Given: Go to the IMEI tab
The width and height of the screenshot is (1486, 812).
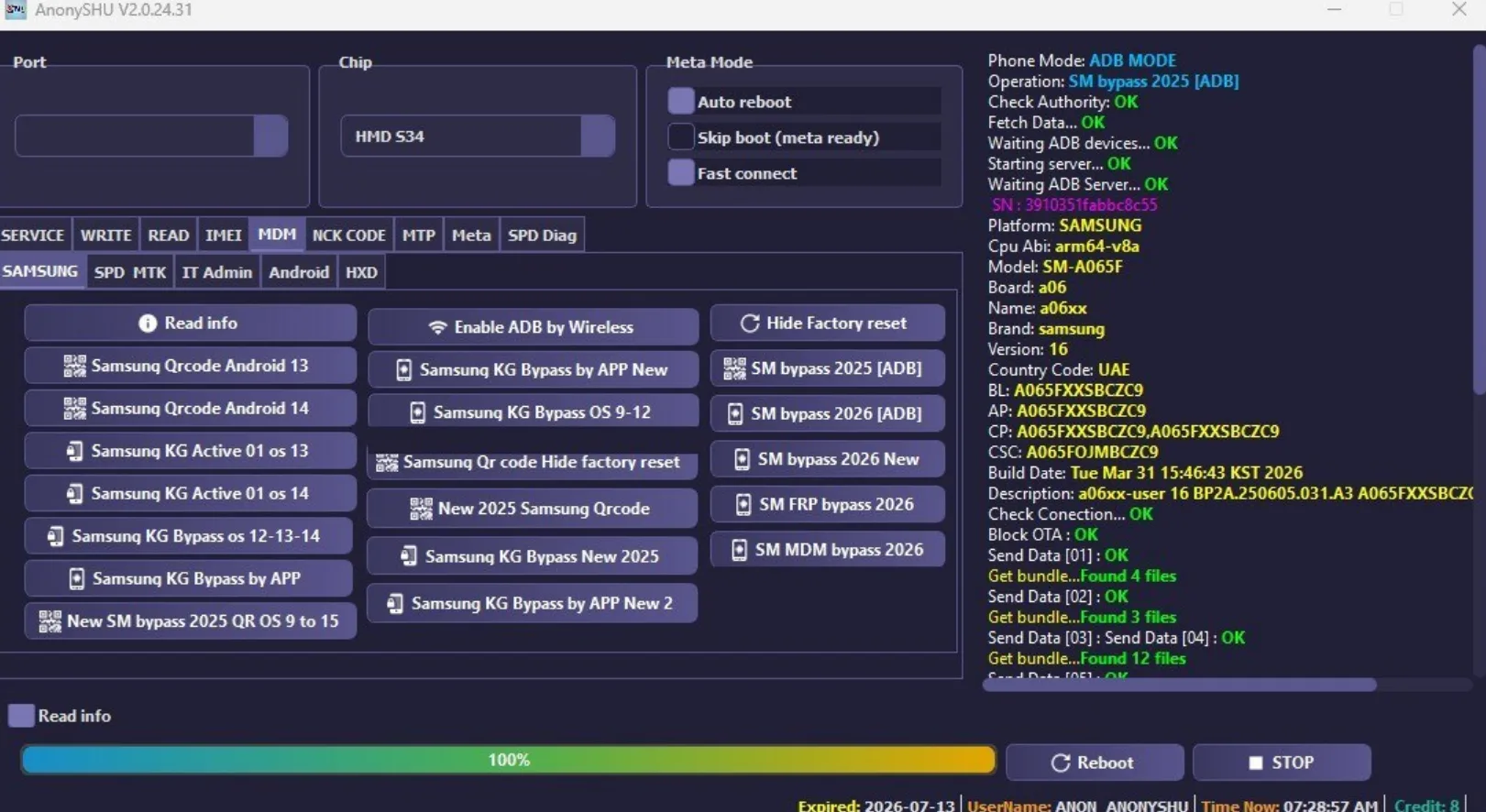Looking at the screenshot, I should pos(223,236).
